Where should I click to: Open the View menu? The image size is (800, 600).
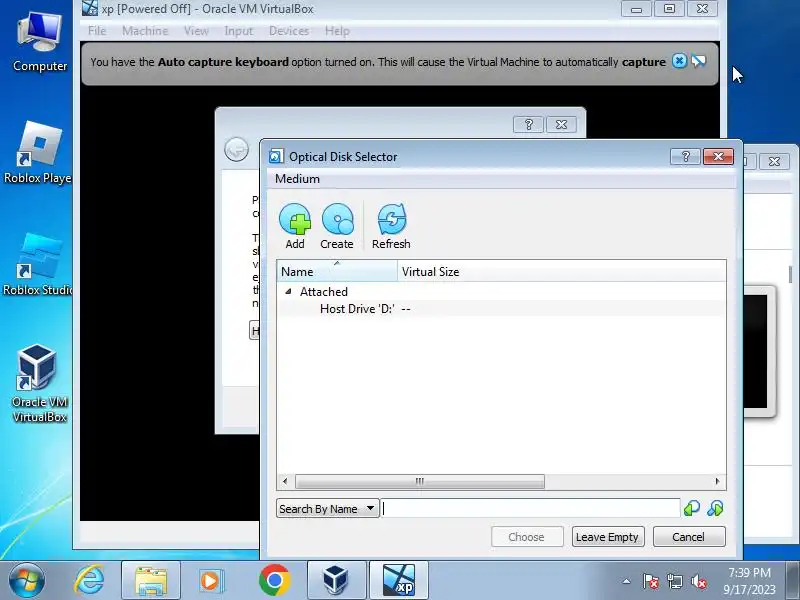click(x=196, y=31)
